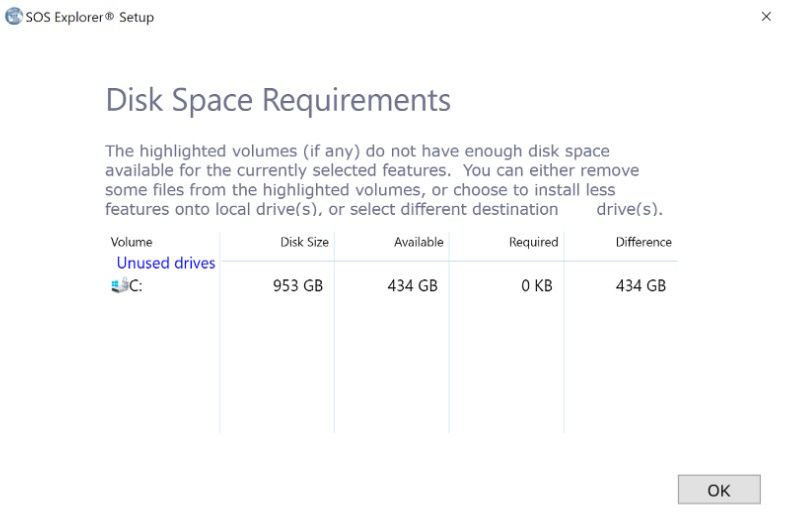Viewport: 785px width, 518px height.
Task: Close the SOS Explorer Setup dialog
Action: (x=766, y=17)
